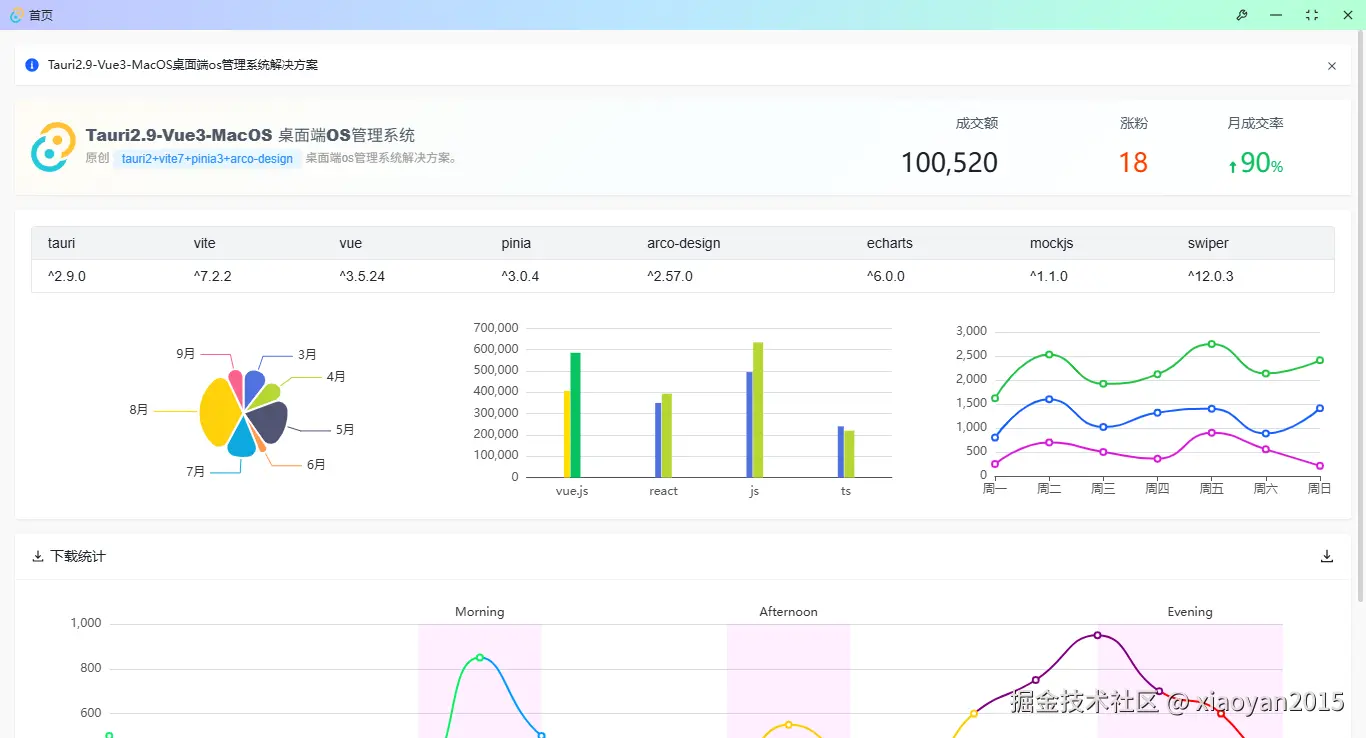Click the blue info icon in alert banner
This screenshot has height=738, width=1366.
click(x=32, y=65)
